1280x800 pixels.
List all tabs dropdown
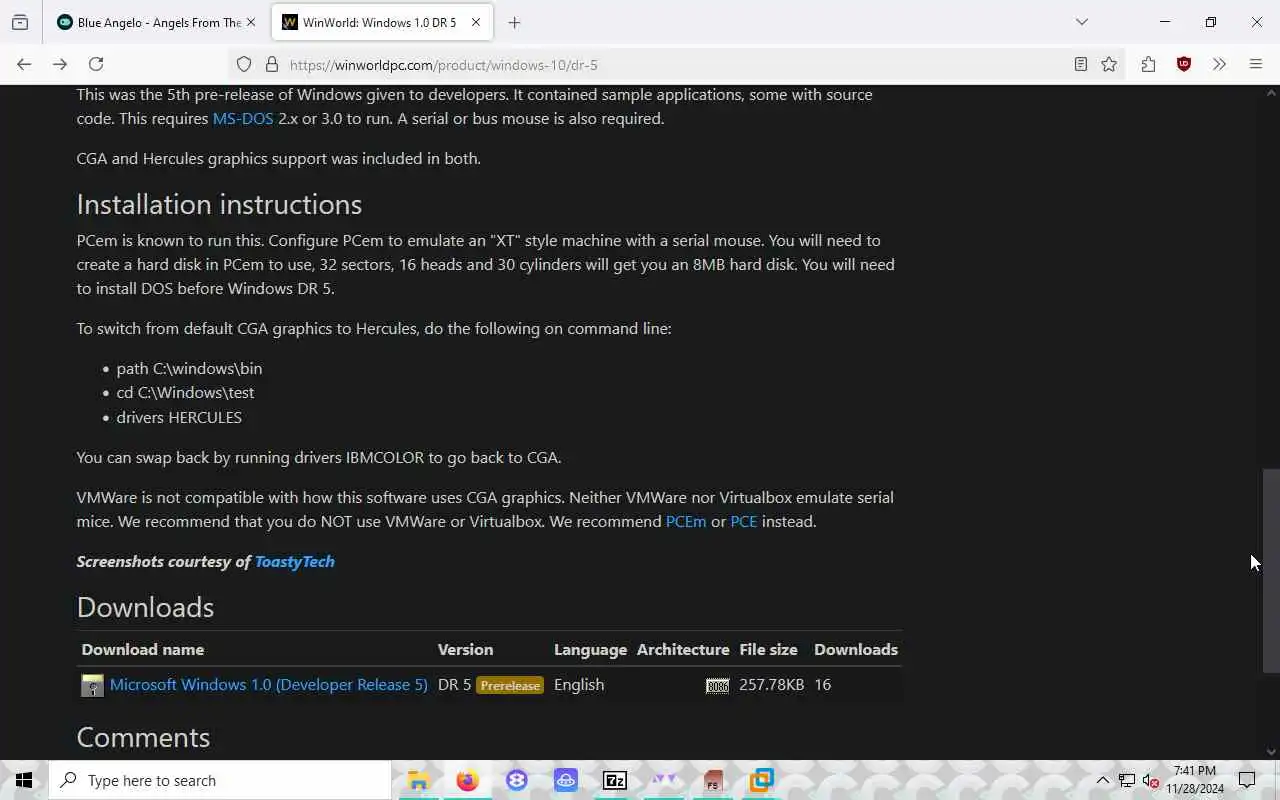coord(1081,22)
